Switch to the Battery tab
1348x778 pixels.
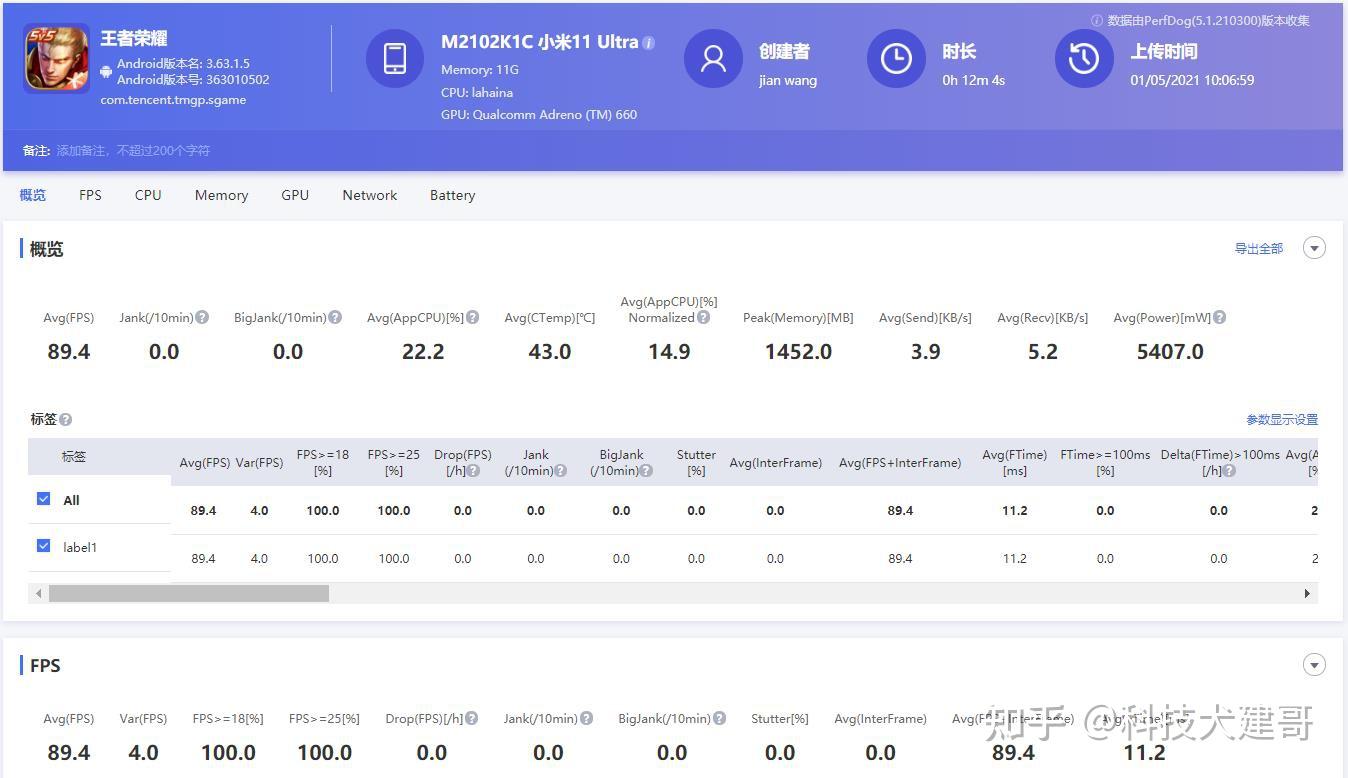tap(452, 195)
